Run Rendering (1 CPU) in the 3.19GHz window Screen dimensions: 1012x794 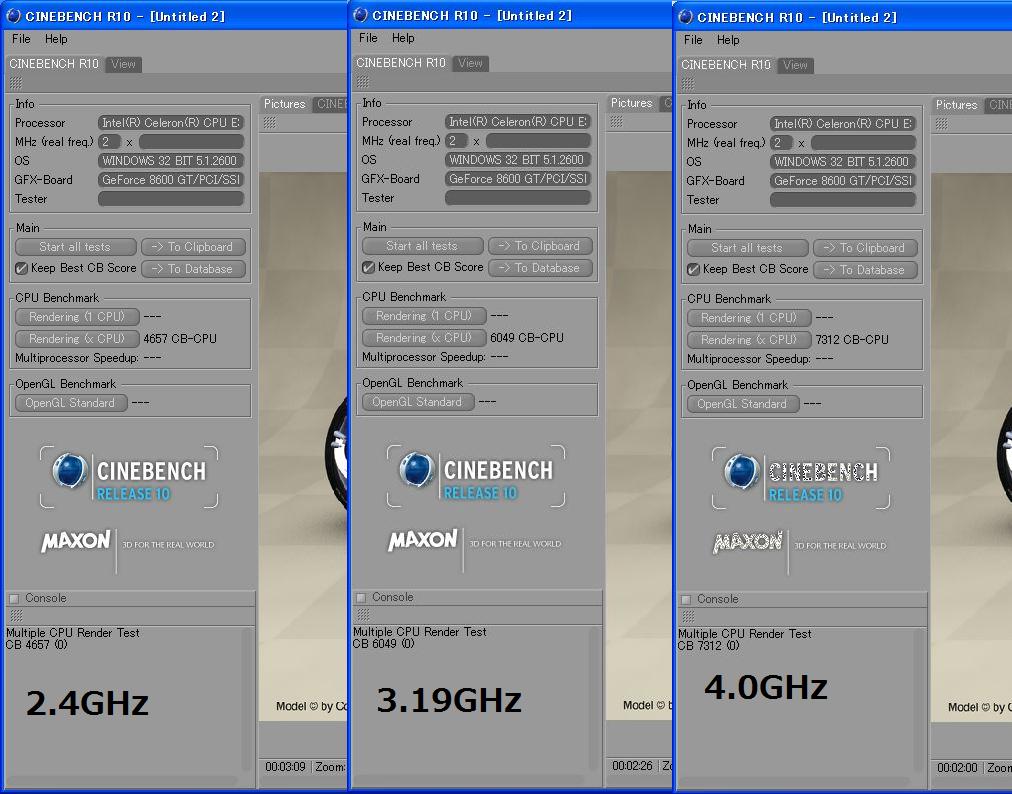coord(424,316)
